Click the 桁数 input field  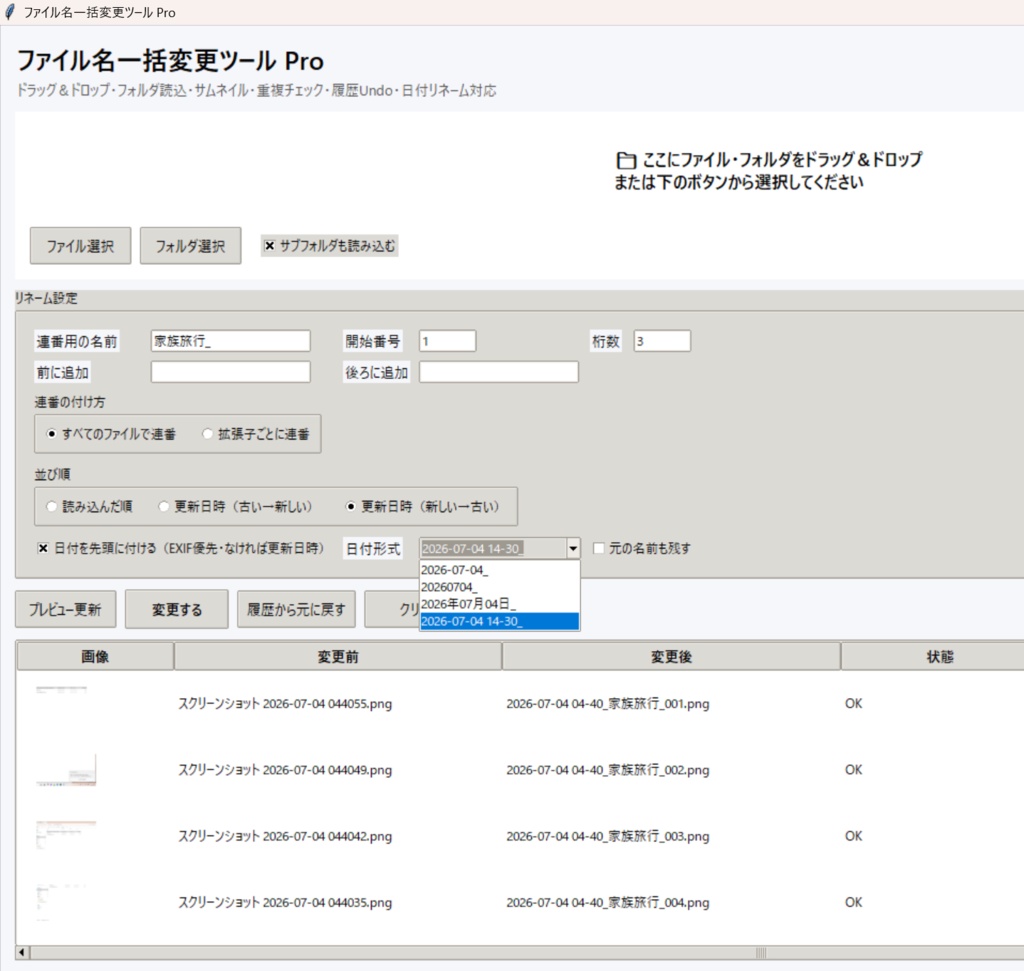(662, 341)
